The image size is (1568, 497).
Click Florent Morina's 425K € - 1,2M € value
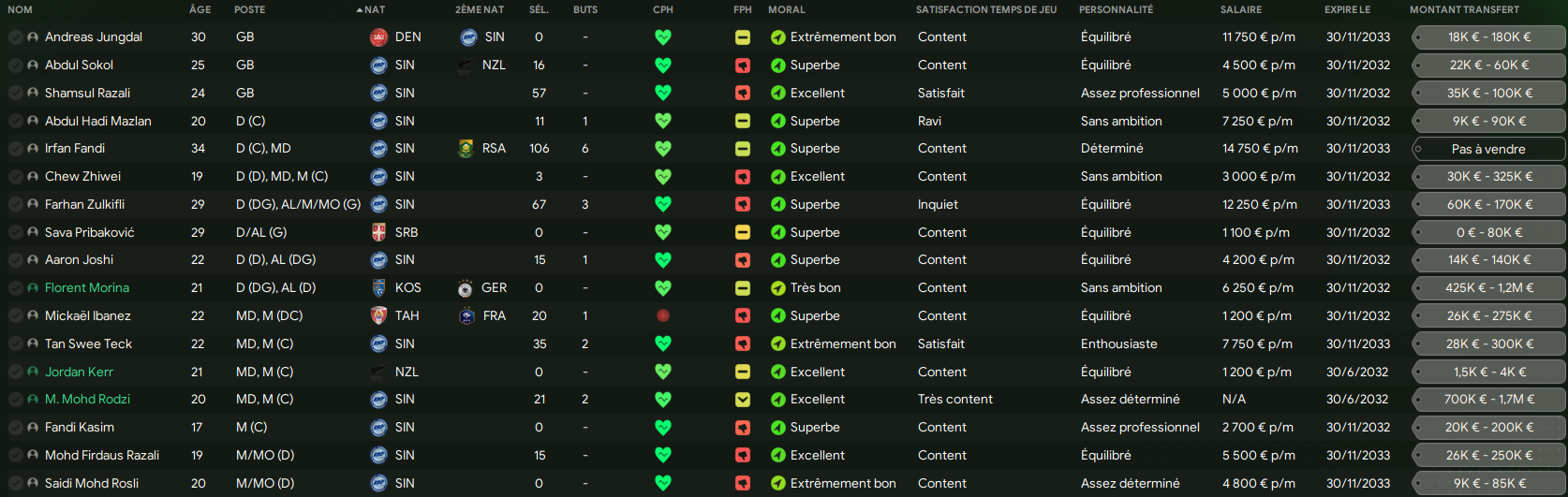coord(1488,288)
